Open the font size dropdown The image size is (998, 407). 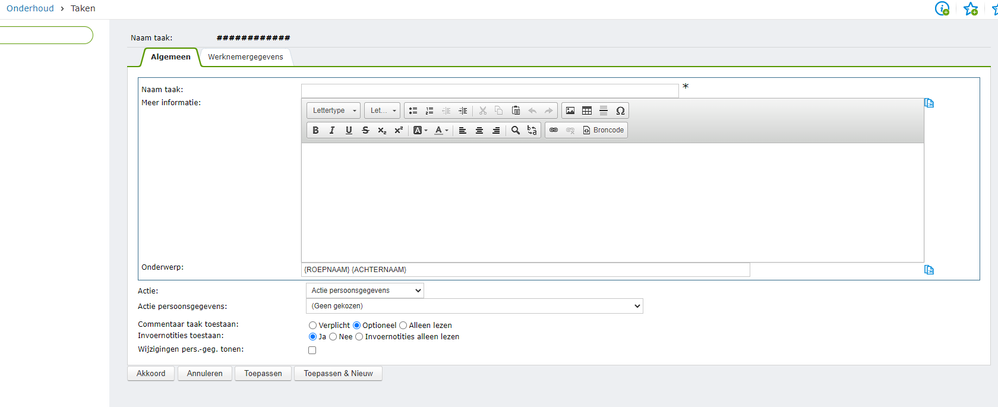[x=383, y=110]
